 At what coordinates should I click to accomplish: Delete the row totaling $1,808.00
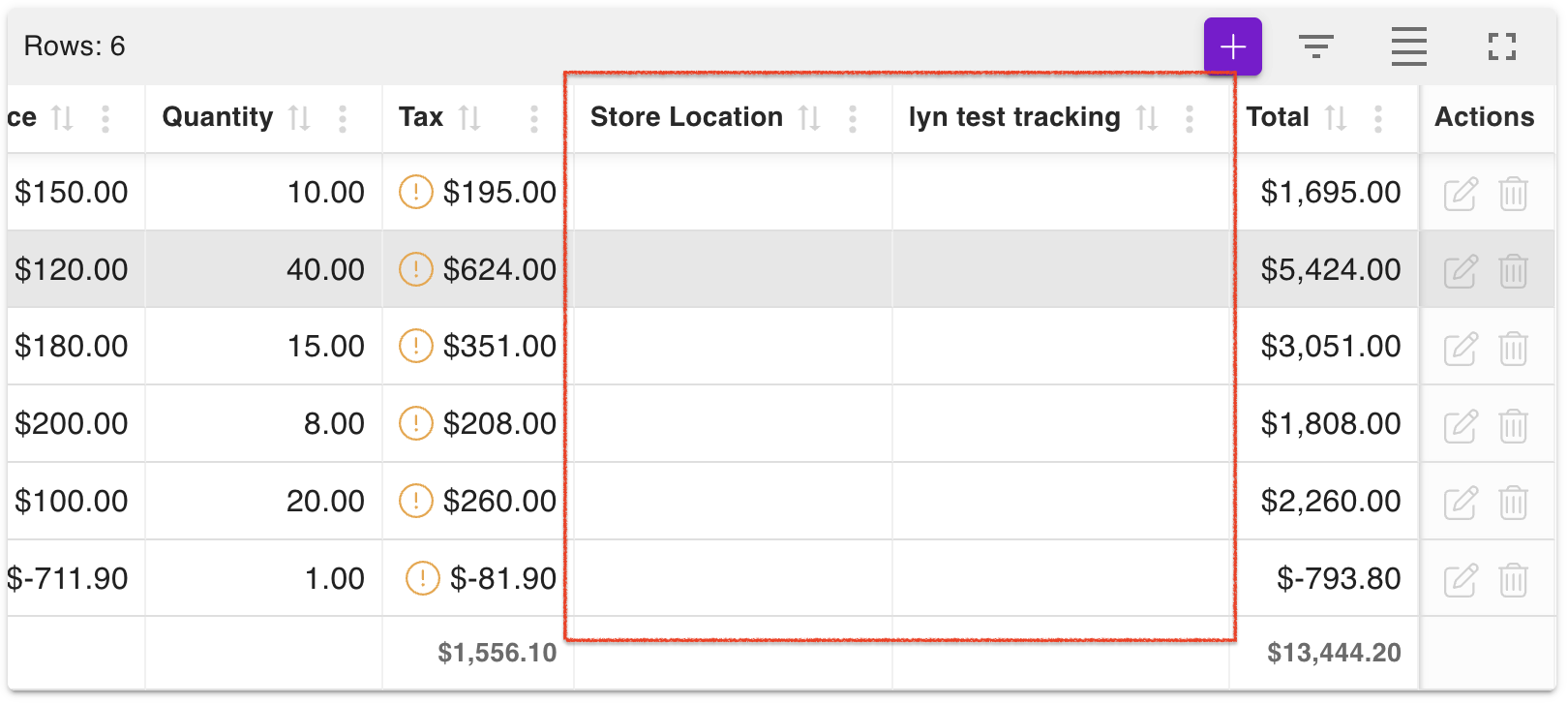[1514, 425]
